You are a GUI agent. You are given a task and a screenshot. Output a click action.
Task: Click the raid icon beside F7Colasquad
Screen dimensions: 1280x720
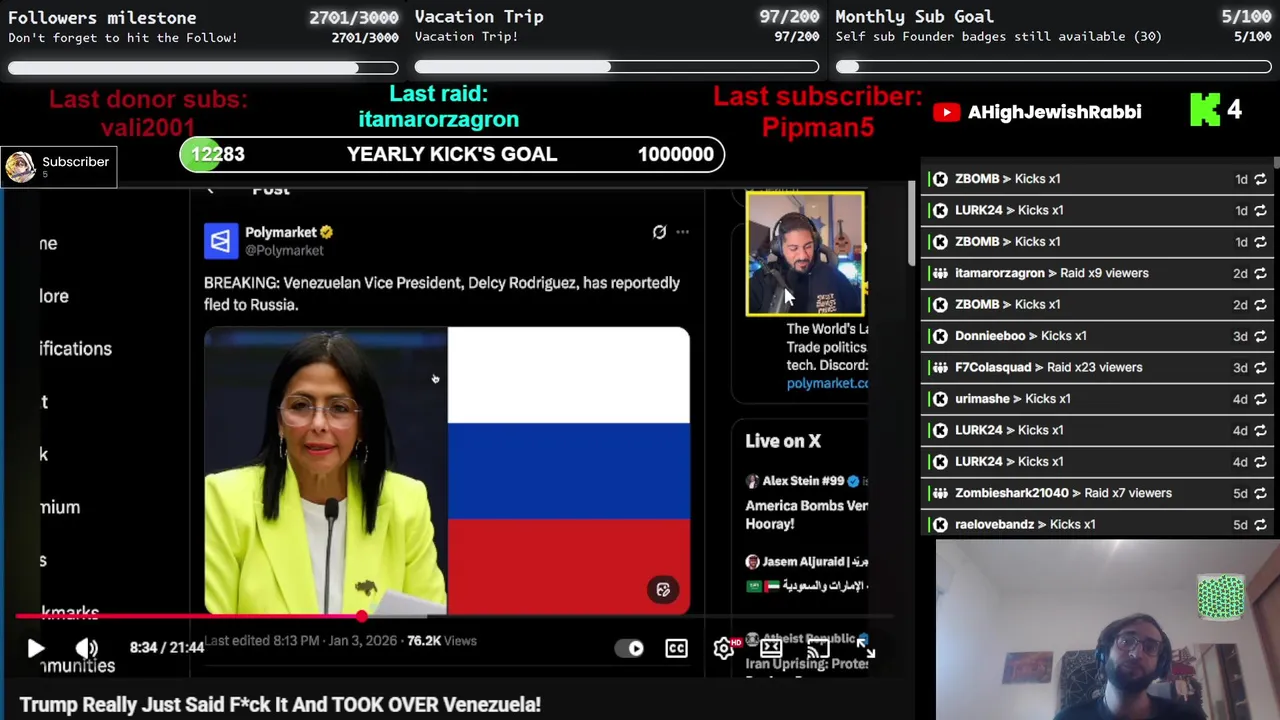click(940, 367)
